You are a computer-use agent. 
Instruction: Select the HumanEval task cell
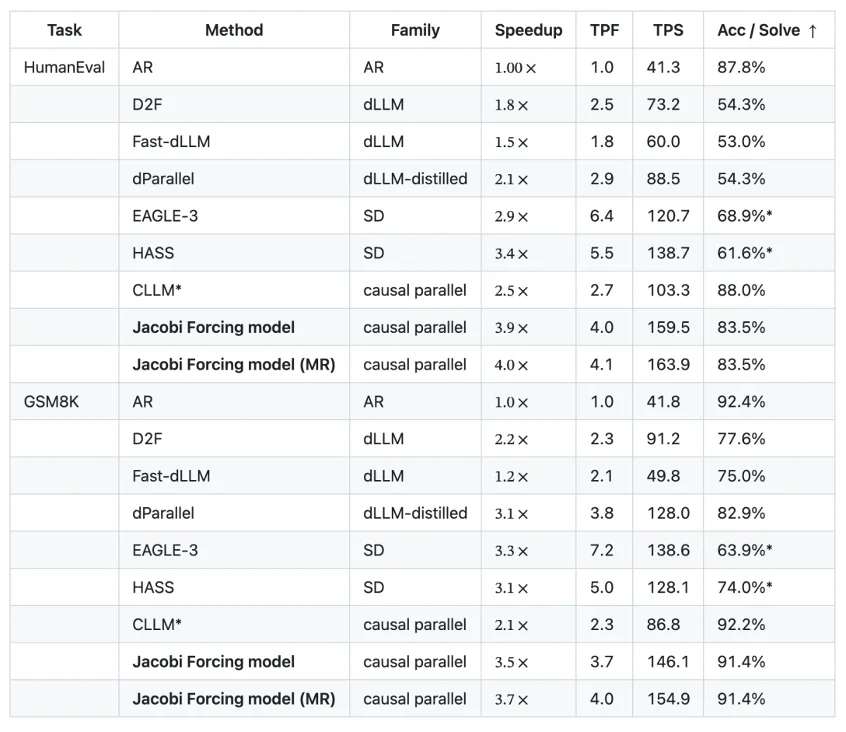65,68
